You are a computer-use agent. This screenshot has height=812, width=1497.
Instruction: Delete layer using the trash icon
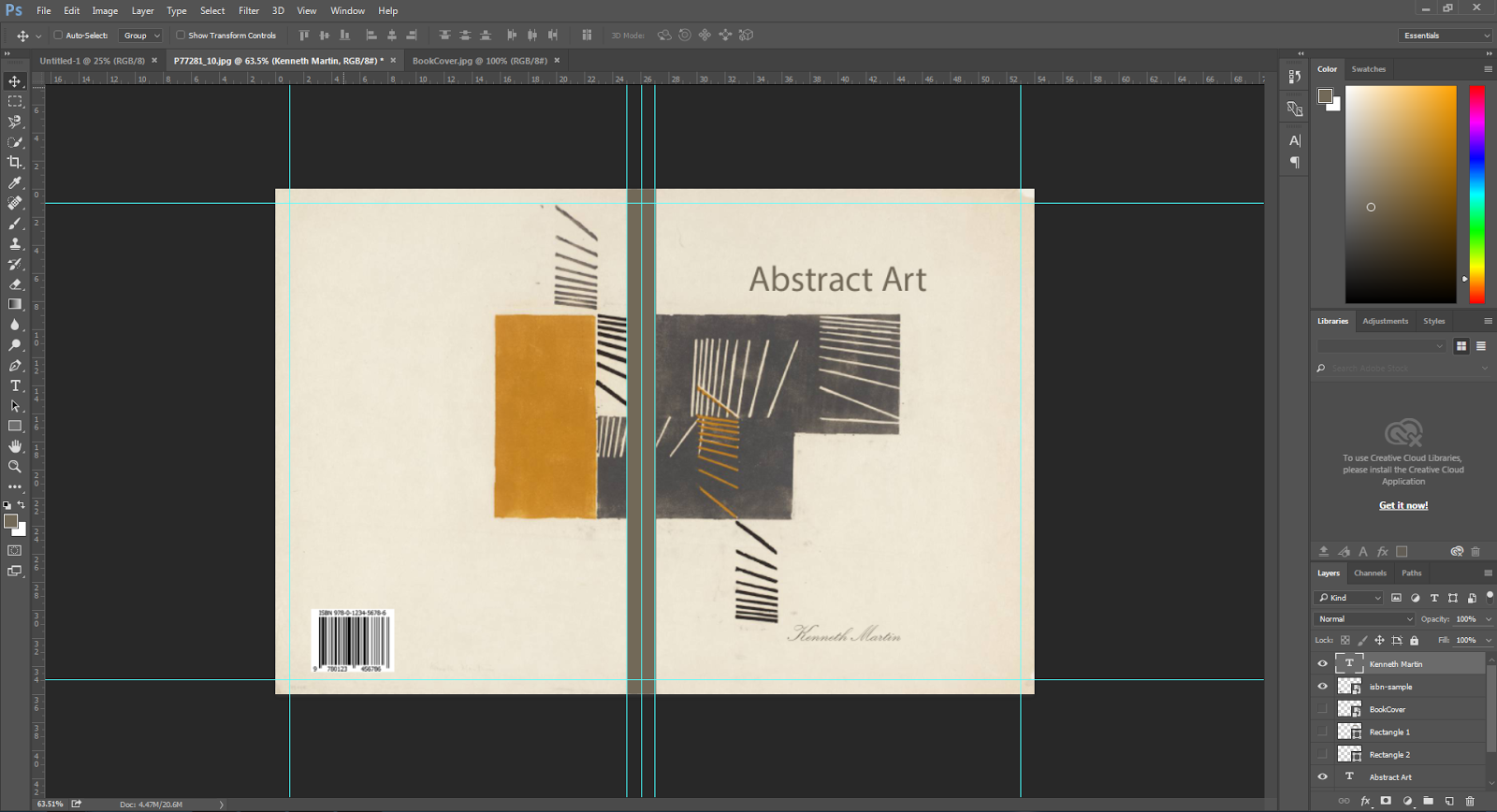coord(1470,801)
